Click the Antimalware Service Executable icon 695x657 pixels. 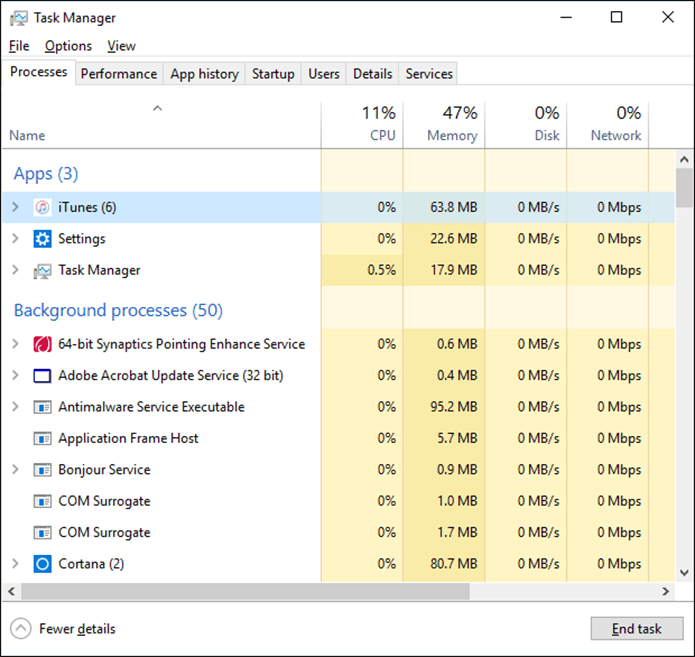click(42, 407)
